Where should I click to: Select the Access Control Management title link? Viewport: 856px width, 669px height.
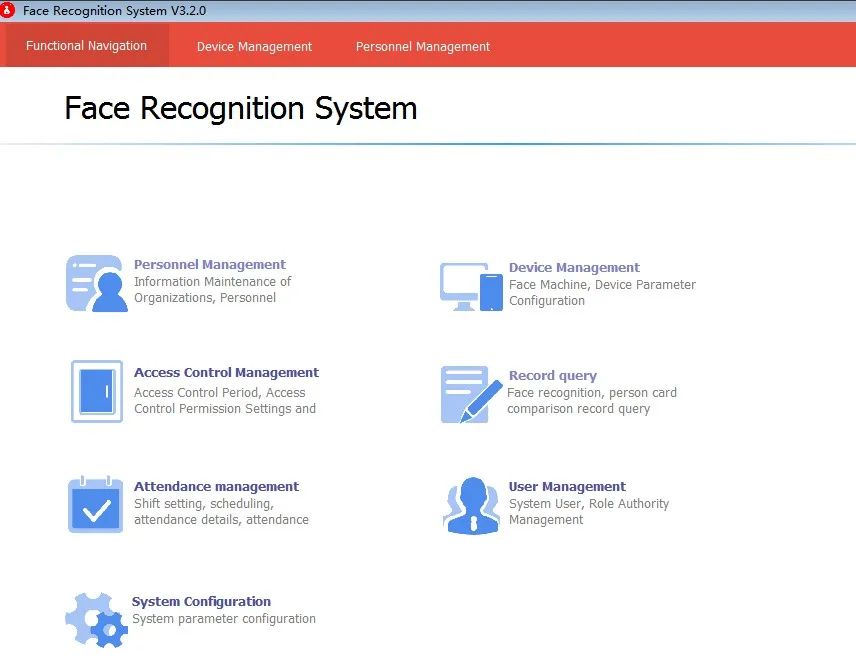[226, 373]
